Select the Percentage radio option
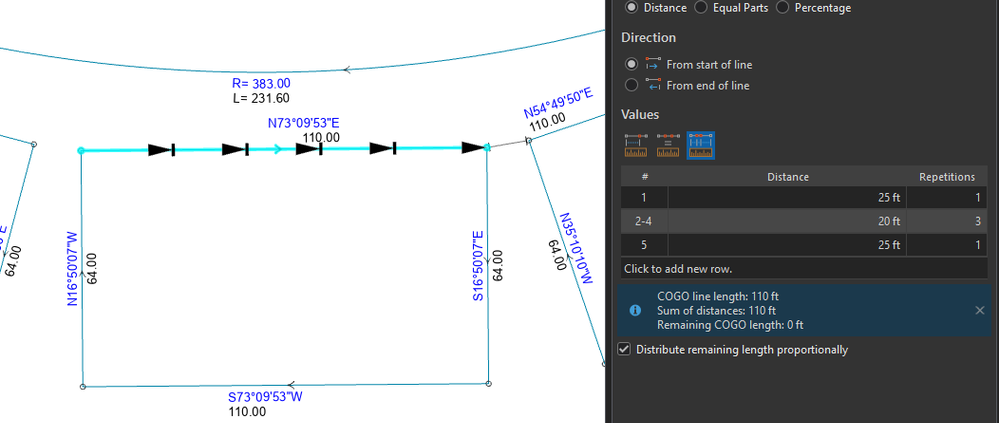 782,8
